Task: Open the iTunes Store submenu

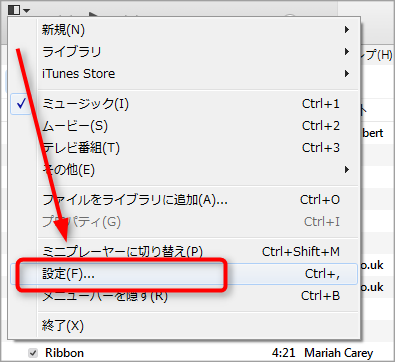Action: (x=184, y=74)
